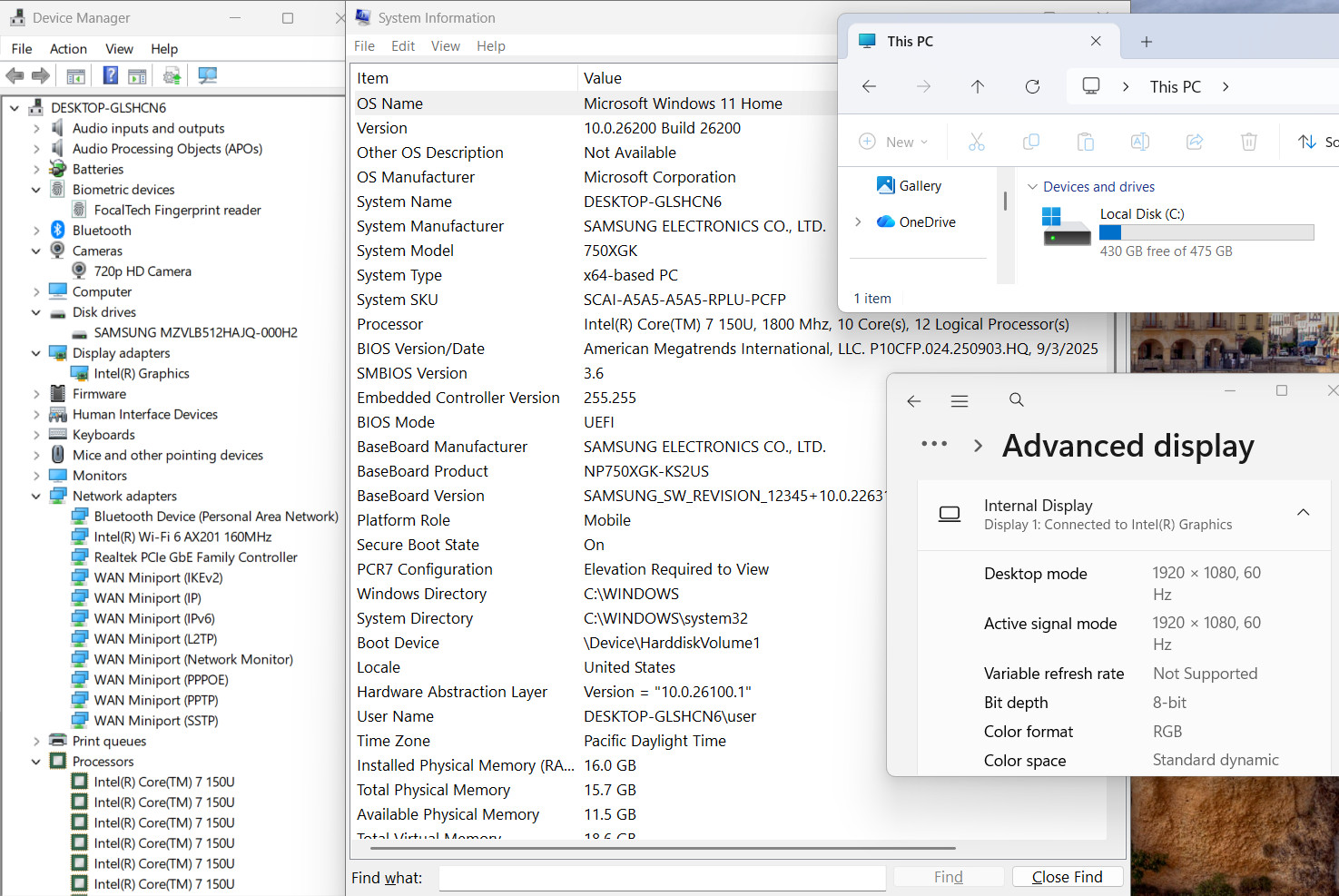The image size is (1339, 896).
Task: Collapse the DESKTOP-GLSHCN6 root node
Action: (x=15, y=108)
